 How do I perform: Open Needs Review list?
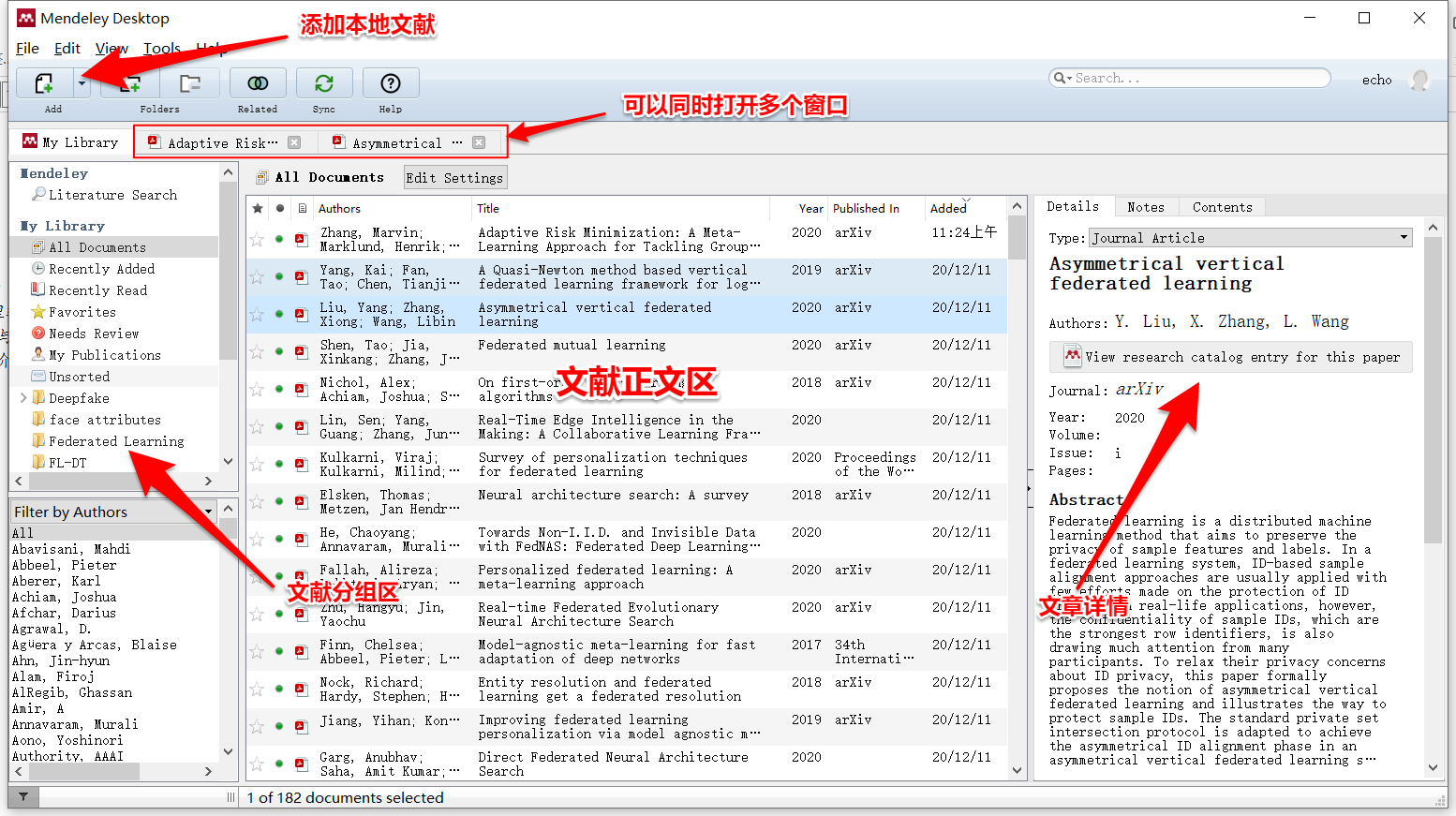click(x=94, y=334)
